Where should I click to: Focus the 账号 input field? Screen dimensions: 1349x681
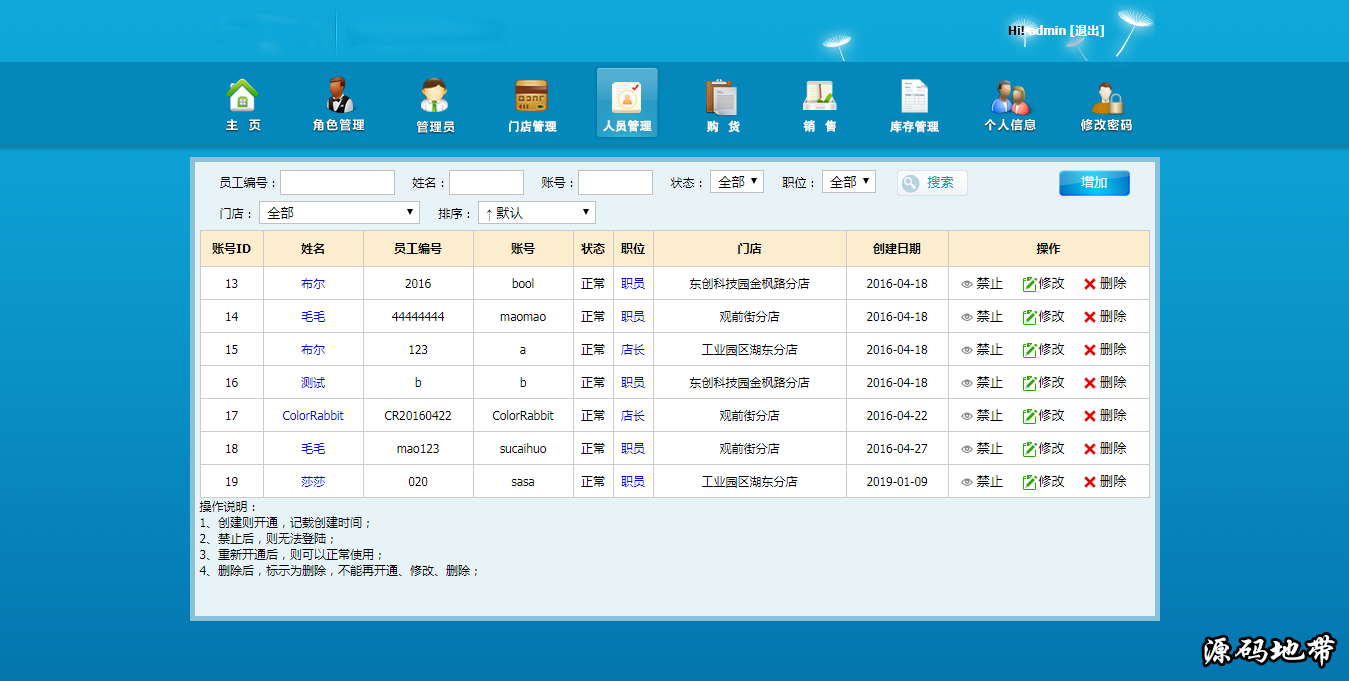[615, 182]
